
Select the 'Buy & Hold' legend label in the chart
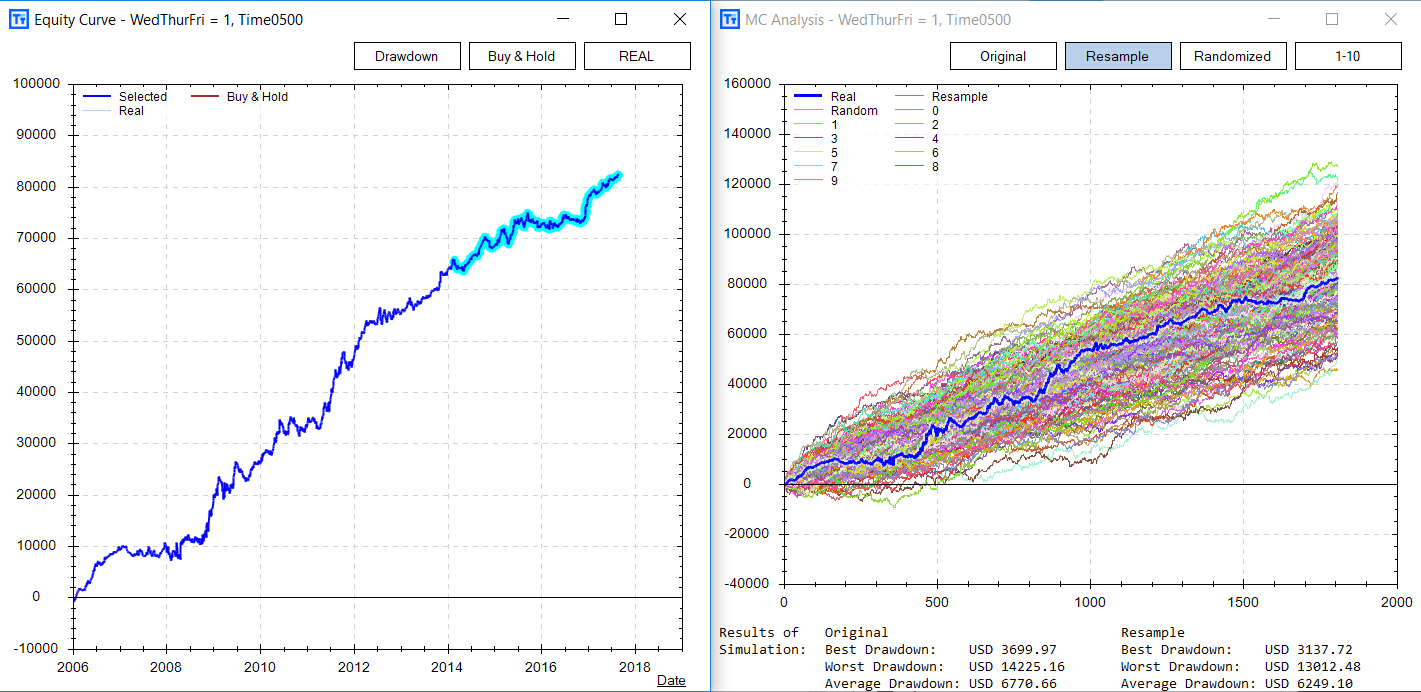click(257, 97)
